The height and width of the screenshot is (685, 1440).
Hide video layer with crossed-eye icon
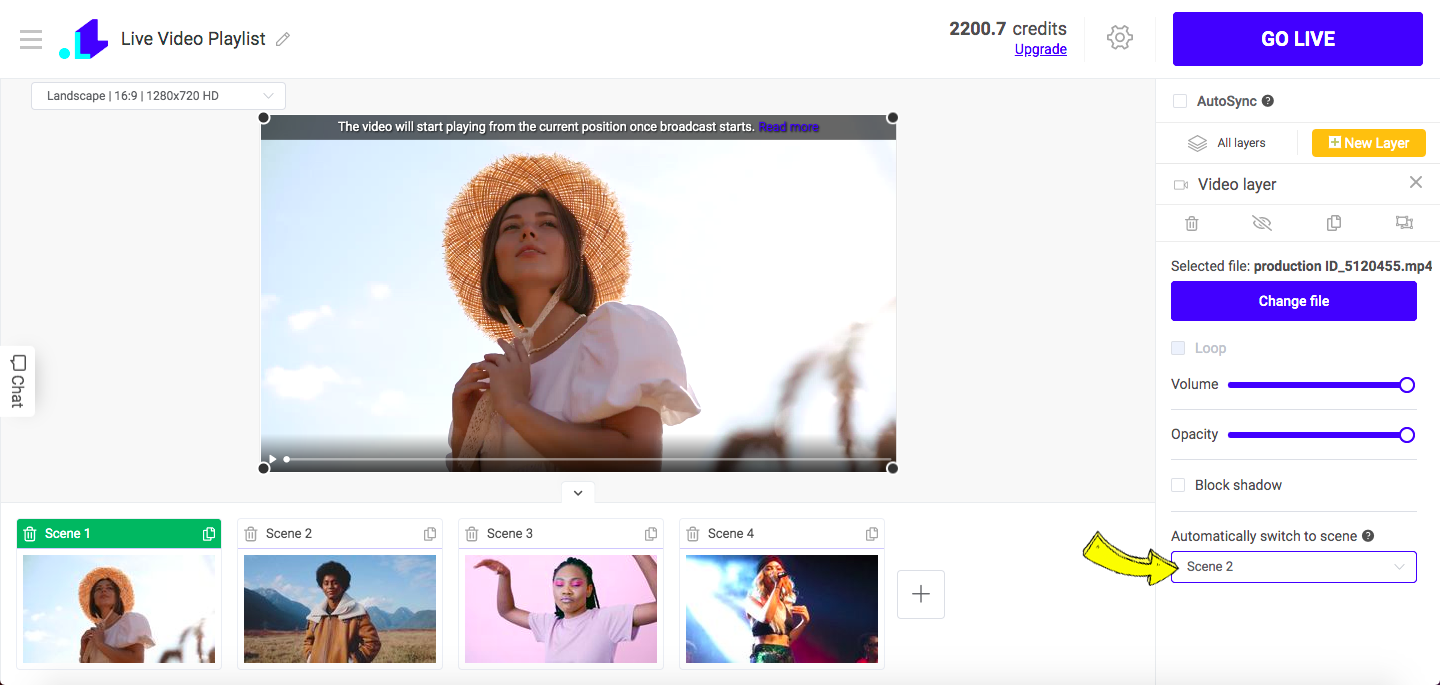pos(1262,223)
